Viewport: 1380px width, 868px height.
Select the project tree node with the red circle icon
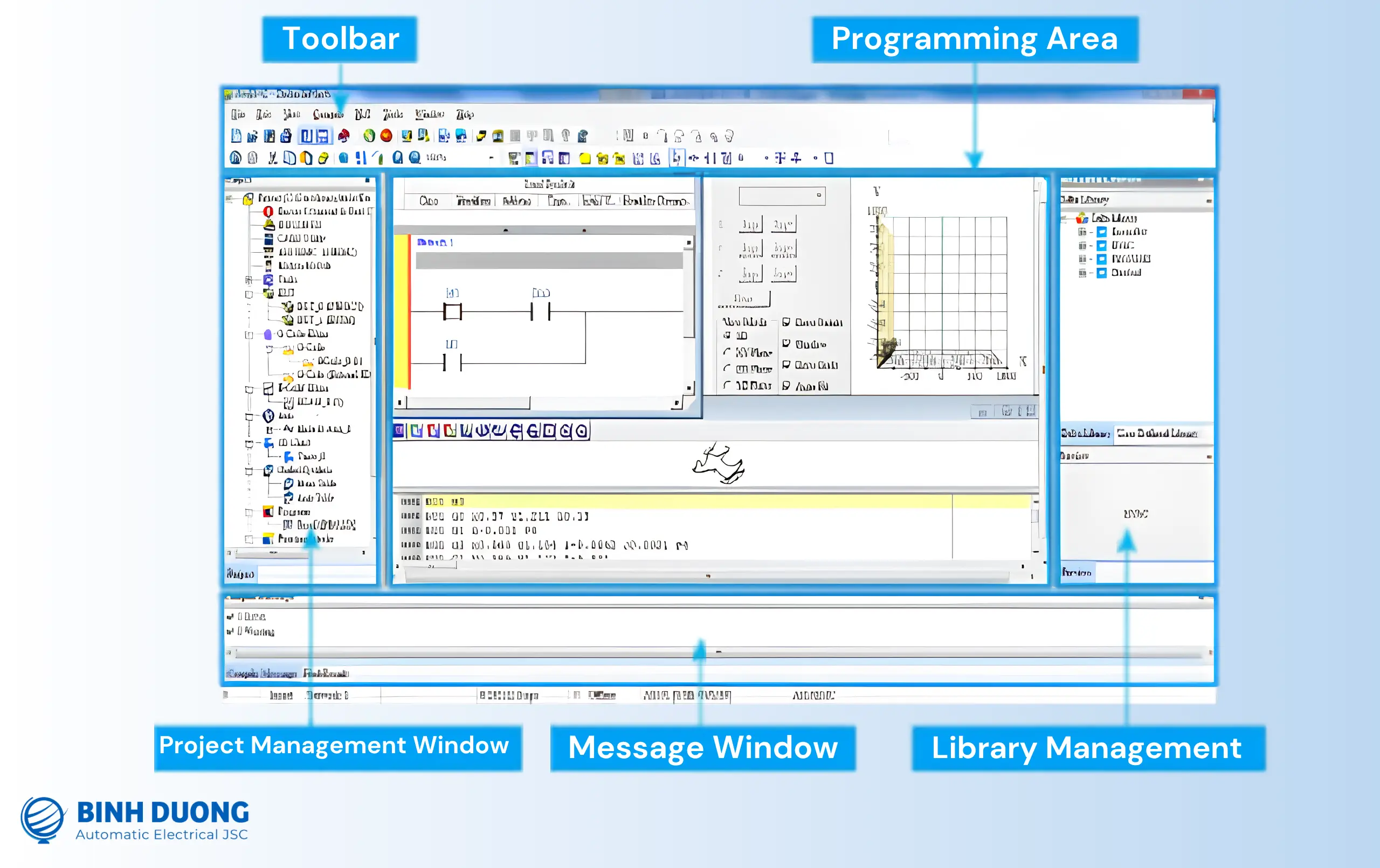321,211
